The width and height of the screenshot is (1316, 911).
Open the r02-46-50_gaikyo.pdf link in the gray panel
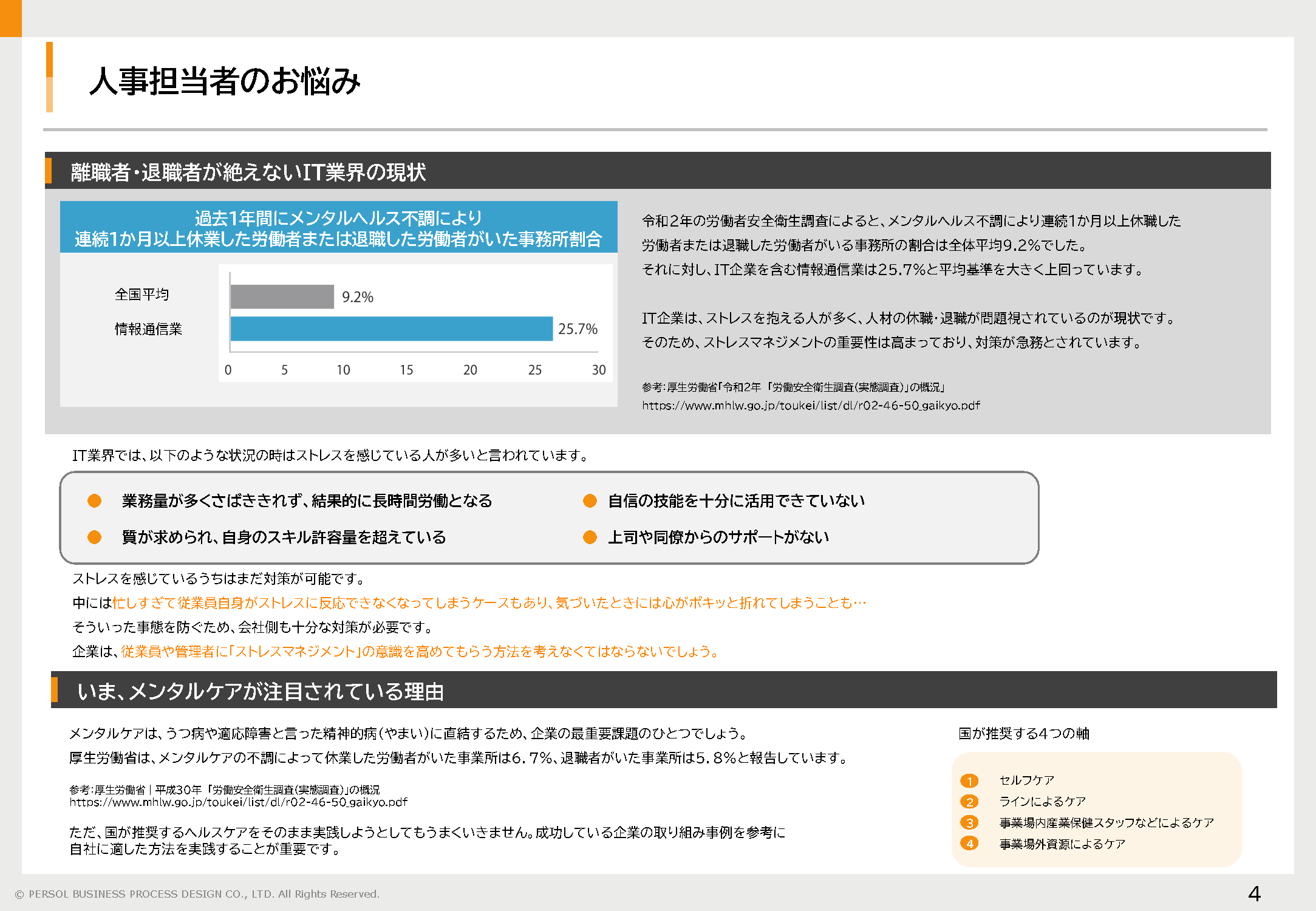pyautogui.click(x=811, y=405)
